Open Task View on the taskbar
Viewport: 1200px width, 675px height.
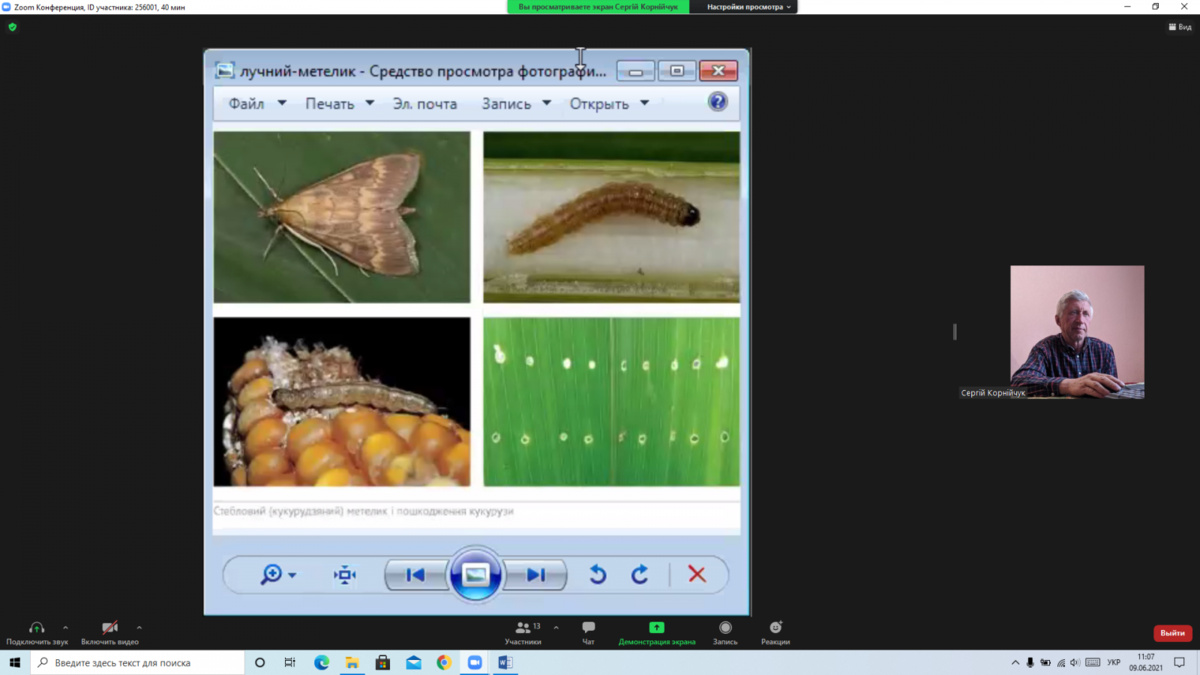click(x=290, y=662)
